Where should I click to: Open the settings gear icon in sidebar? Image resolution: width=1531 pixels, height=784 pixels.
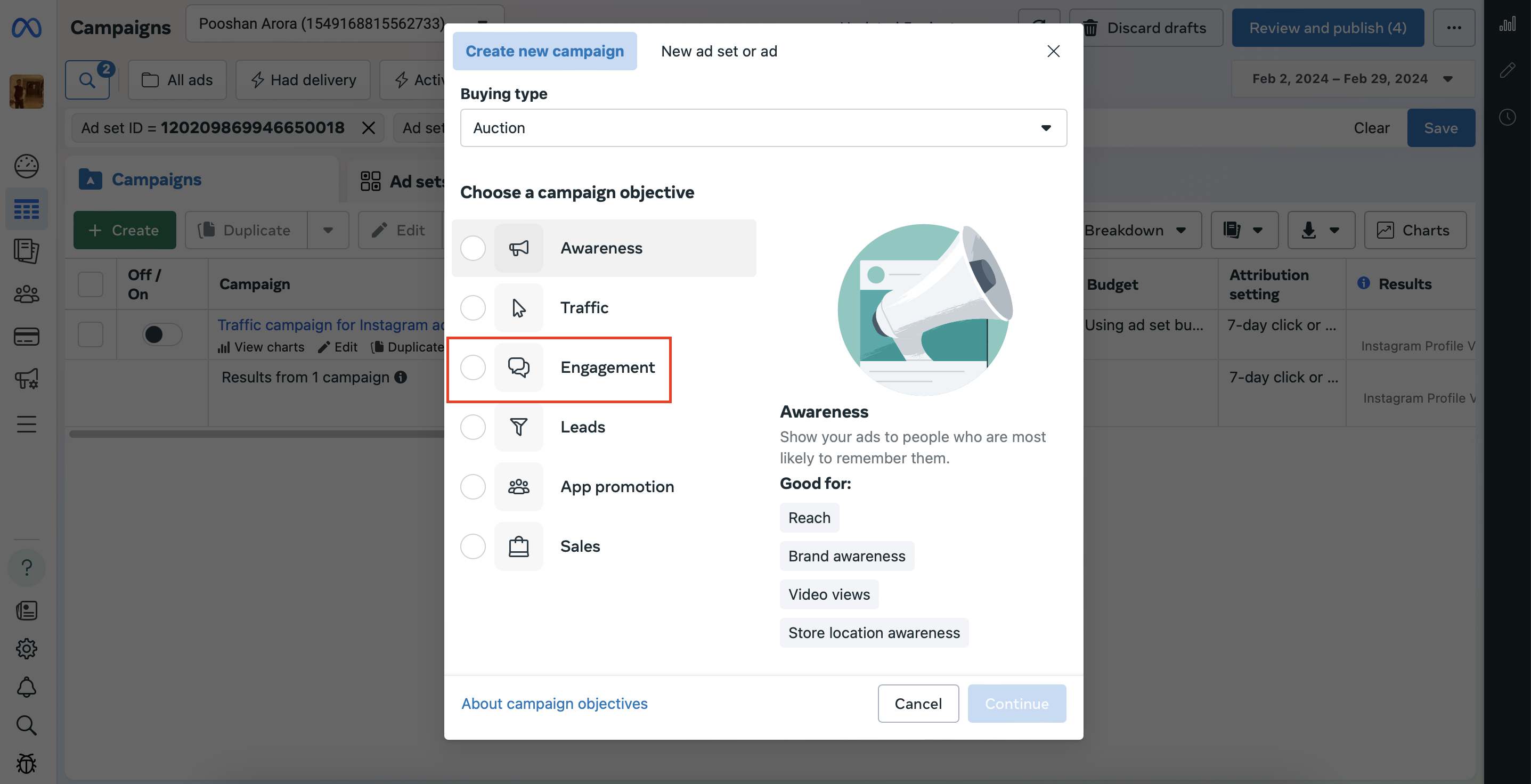click(26, 649)
